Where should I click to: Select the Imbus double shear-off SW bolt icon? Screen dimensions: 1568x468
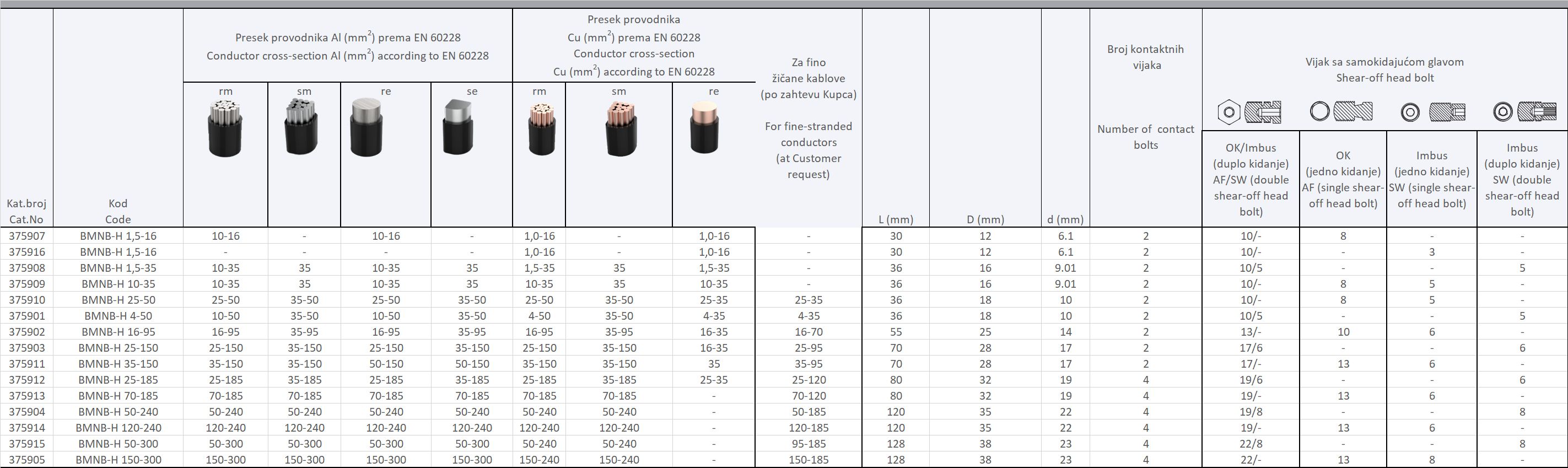pyautogui.click(x=1522, y=111)
